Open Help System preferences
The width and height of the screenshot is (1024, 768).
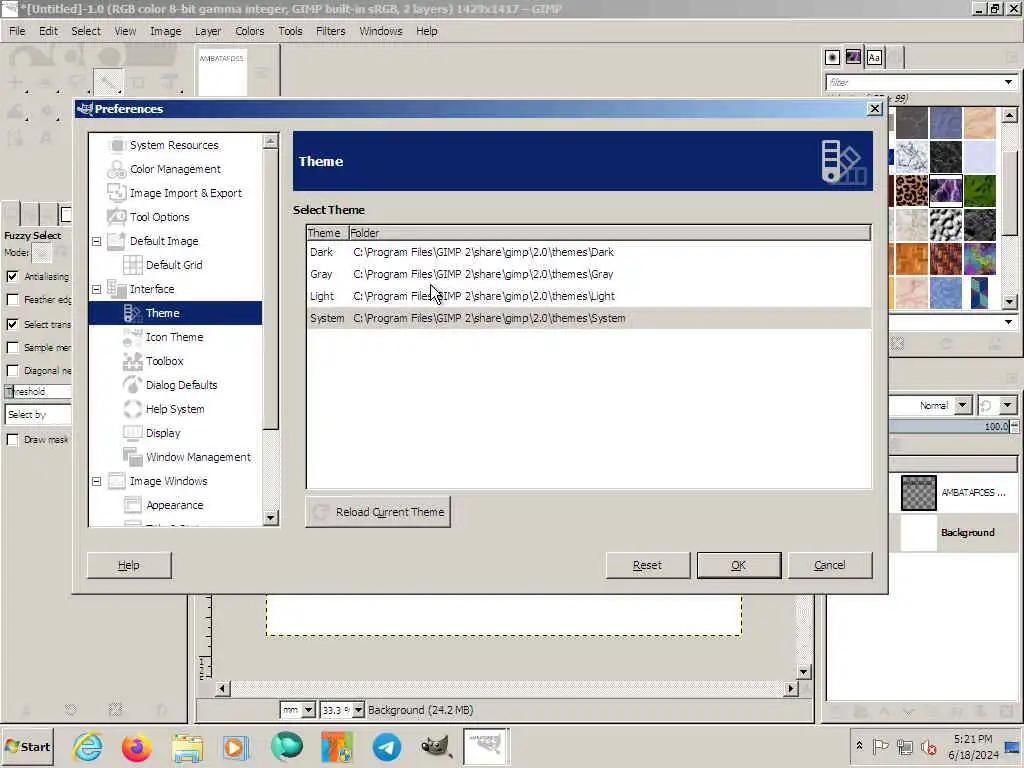(175, 409)
